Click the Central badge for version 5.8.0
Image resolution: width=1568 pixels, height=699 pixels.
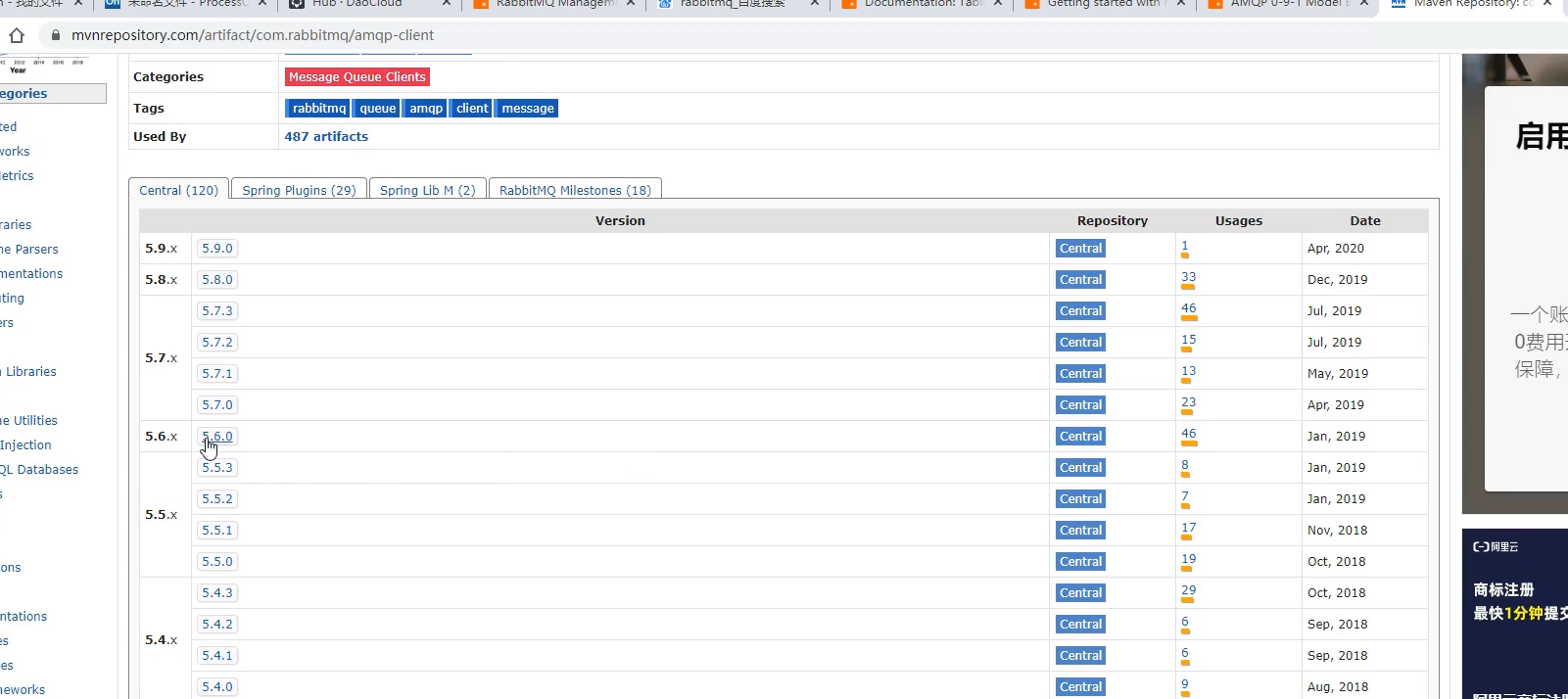(x=1080, y=280)
